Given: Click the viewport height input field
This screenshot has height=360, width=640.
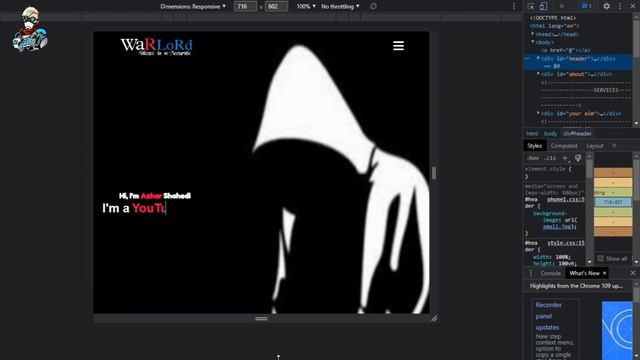Looking at the screenshot, I should (x=276, y=6).
